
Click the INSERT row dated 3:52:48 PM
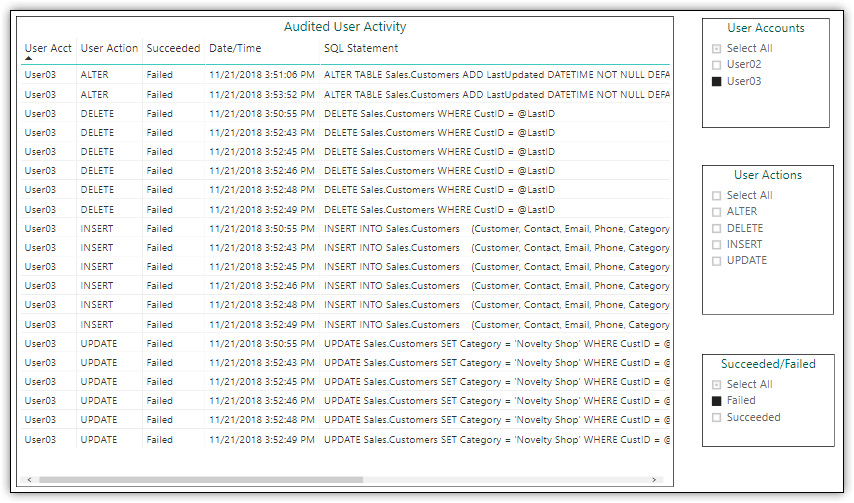pos(345,305)
